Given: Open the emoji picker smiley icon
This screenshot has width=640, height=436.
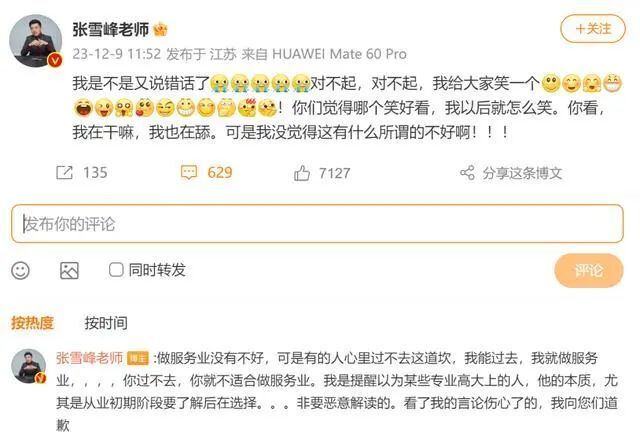Looking at the screenshot, I should 20,270.
